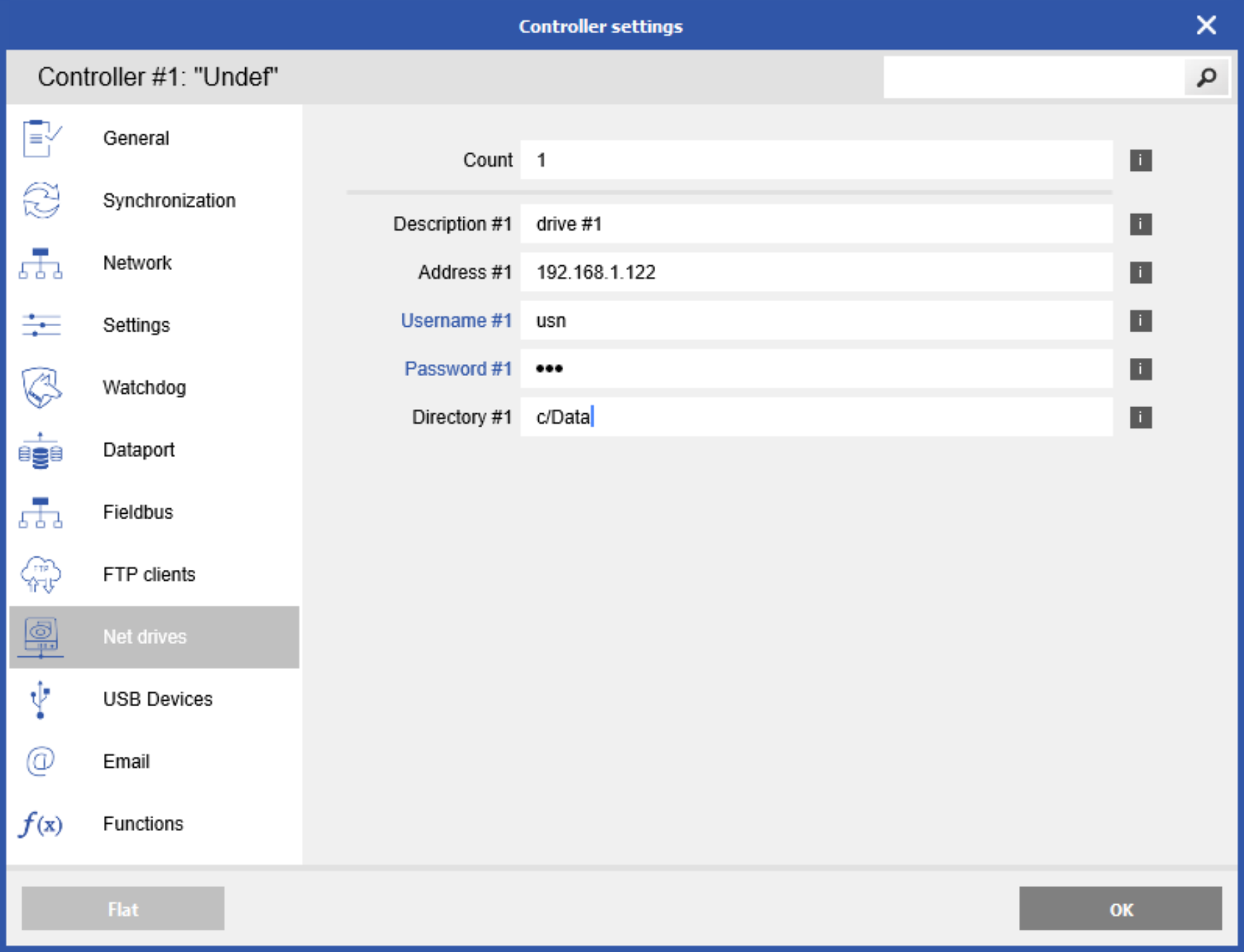Click inside the Directory #1 field
The width and height of the screenshot is (1244, 952).
(762, 417)
